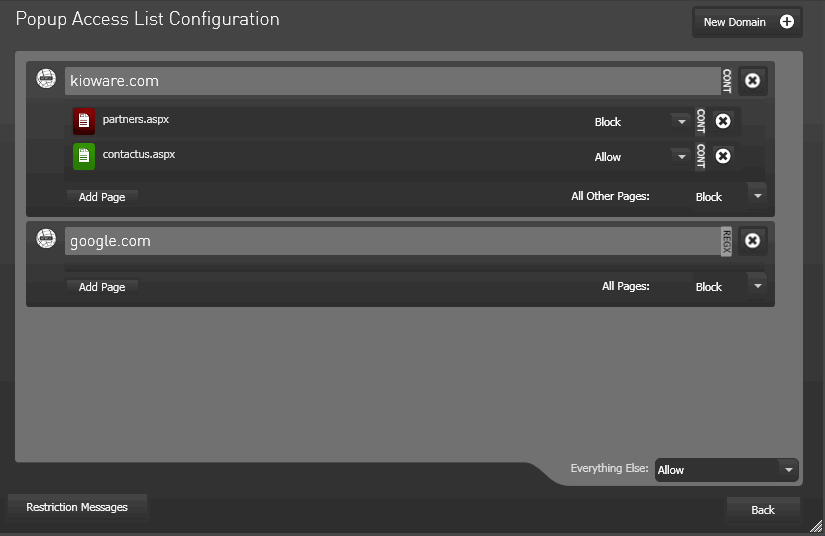Edit the google.com domain field

393,241
